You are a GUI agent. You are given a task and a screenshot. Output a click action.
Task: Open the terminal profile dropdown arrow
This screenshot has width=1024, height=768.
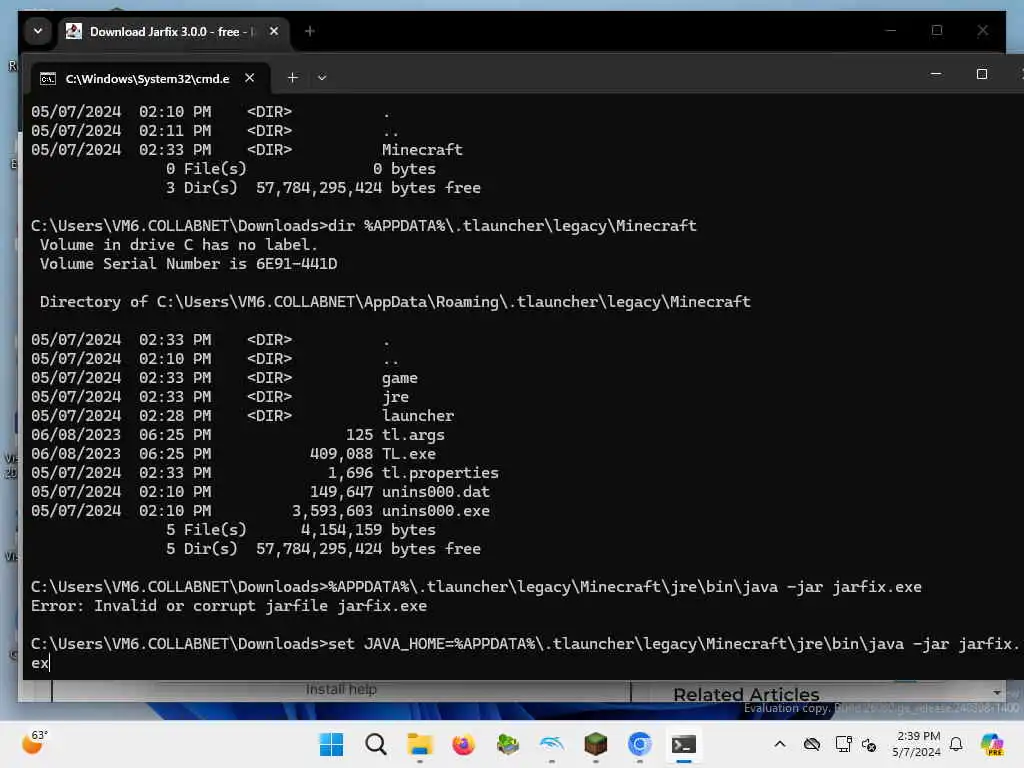[322, 78]
